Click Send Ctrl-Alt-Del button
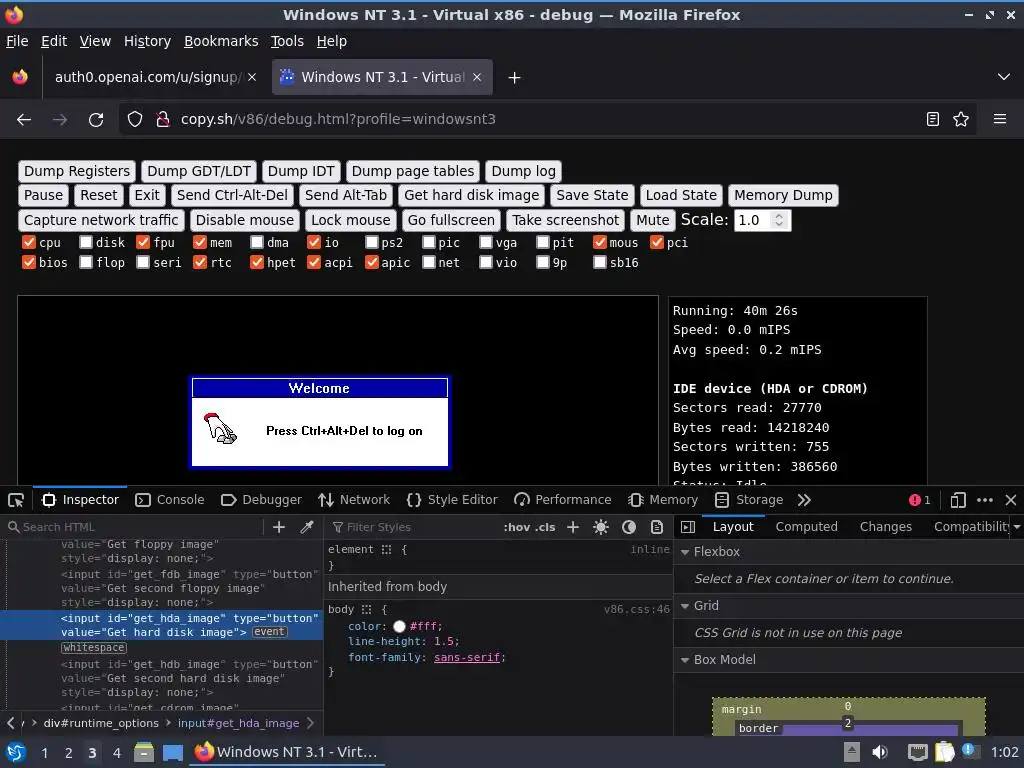 (x=232, y=195)
